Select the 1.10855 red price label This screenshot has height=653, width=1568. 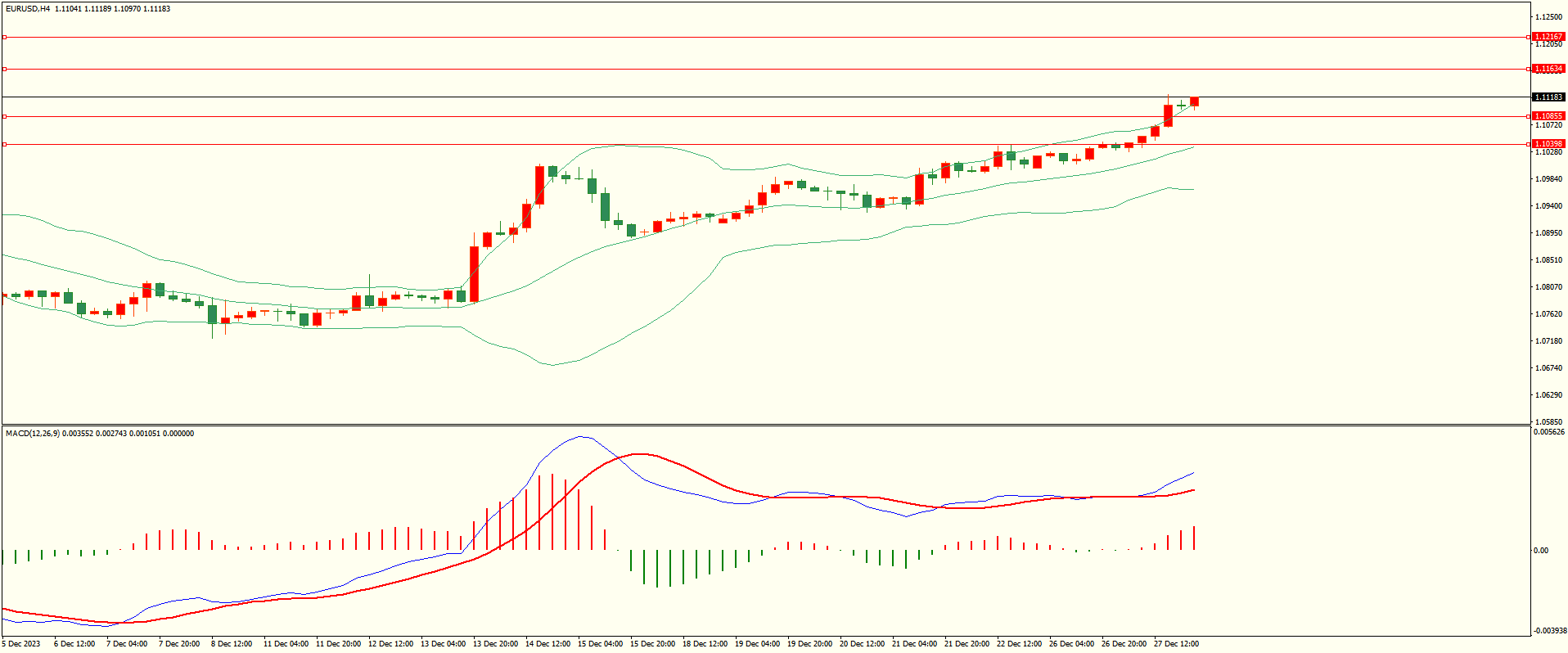tap(1548, 116)
